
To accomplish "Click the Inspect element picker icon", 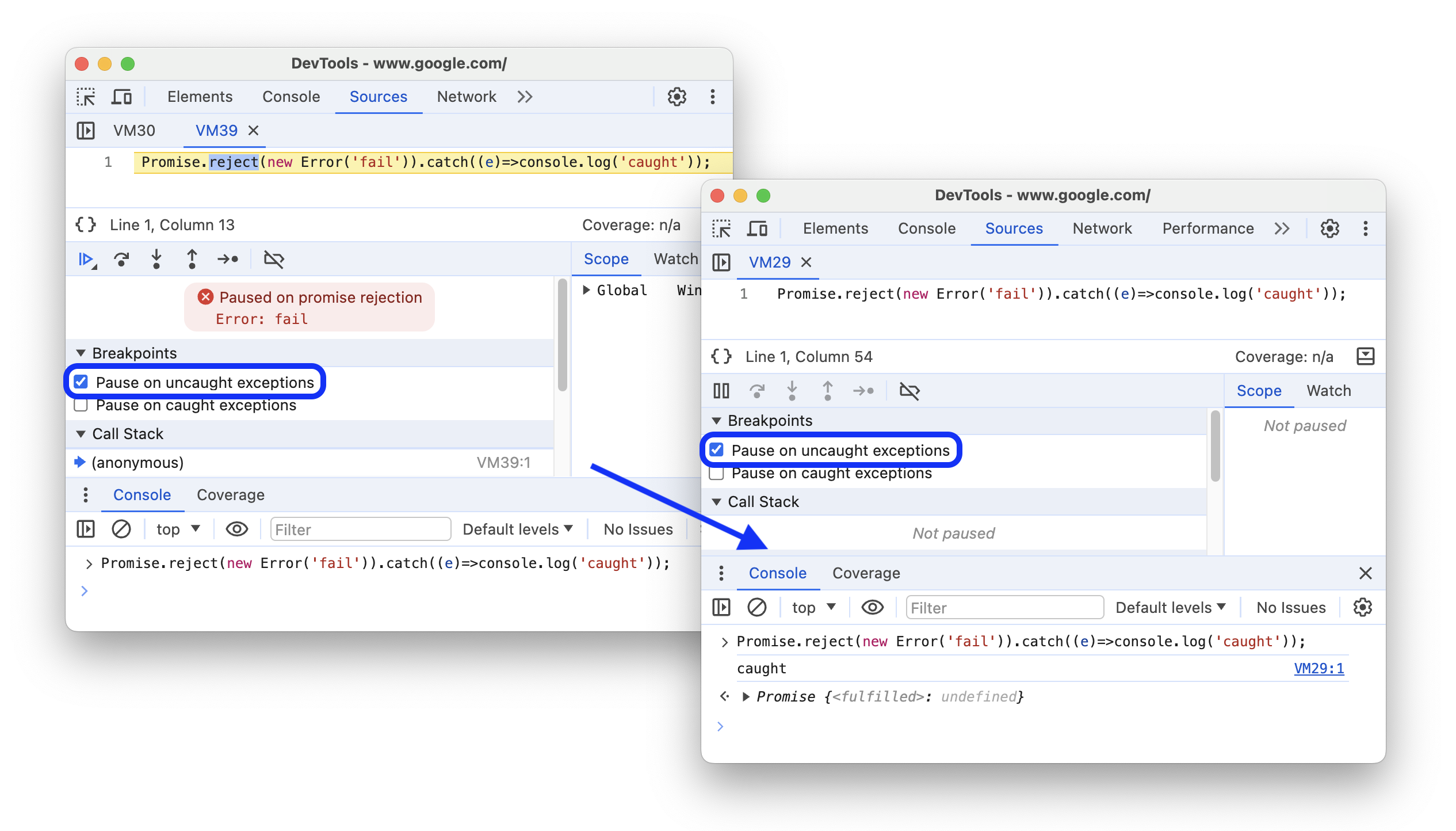I will (88, 96).
